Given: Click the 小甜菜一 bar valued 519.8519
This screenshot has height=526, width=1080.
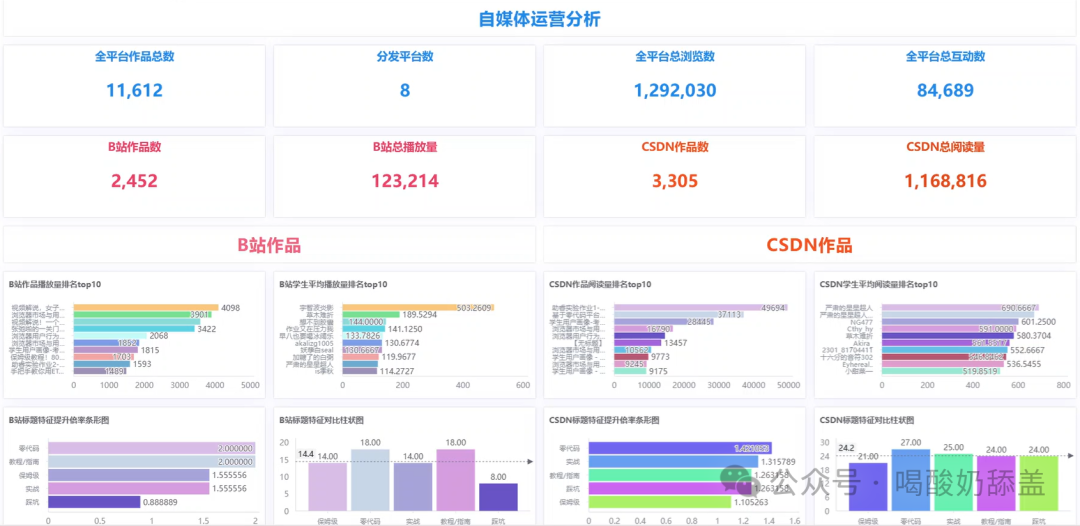Looking at the screenshot, I should [941, 371].
